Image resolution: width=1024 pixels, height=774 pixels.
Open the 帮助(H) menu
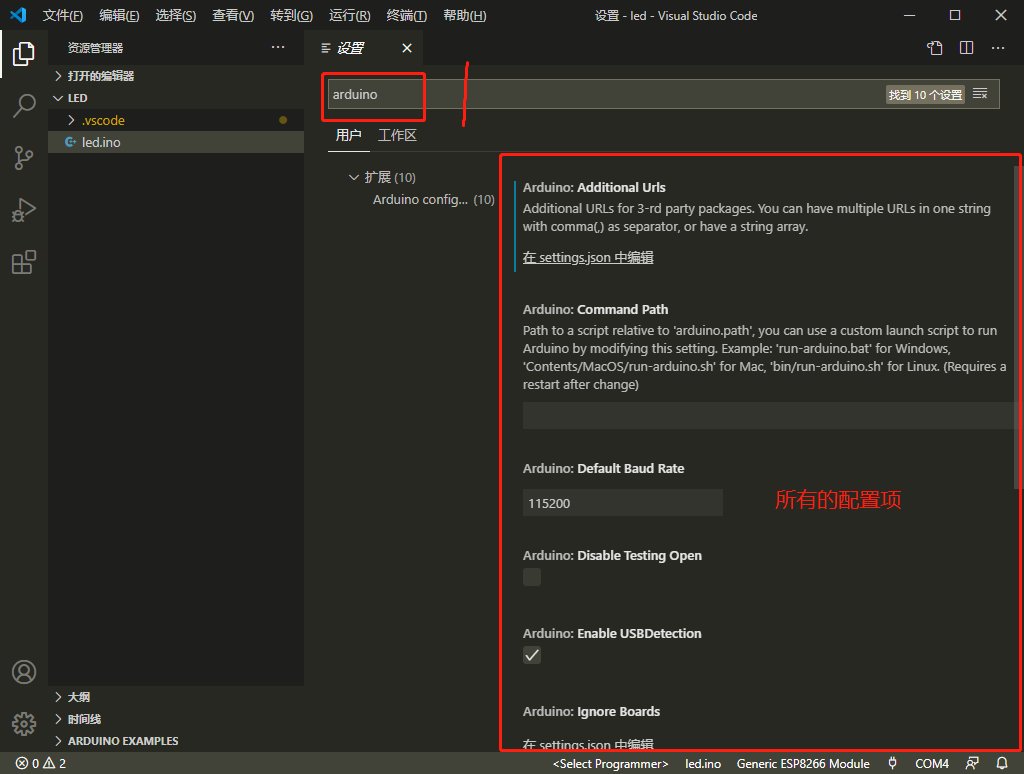[464, 16]
